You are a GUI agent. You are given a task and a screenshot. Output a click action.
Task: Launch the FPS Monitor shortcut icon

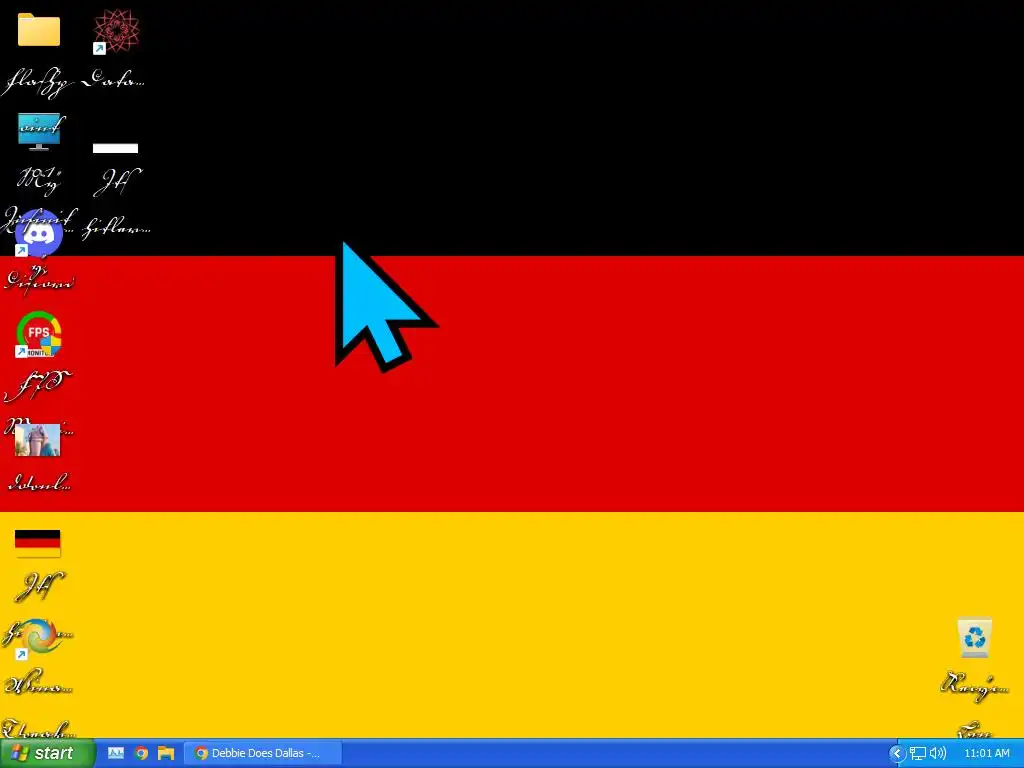tap(39, 334)
